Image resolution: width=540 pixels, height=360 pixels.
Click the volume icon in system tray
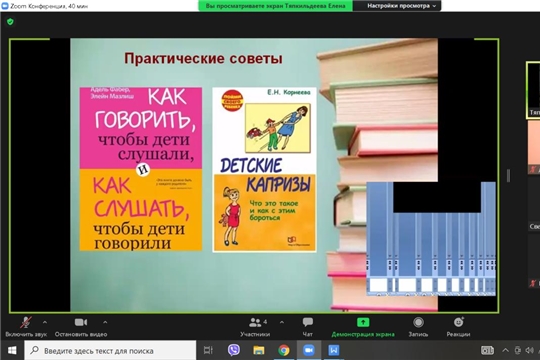click(x=529, y=350)
